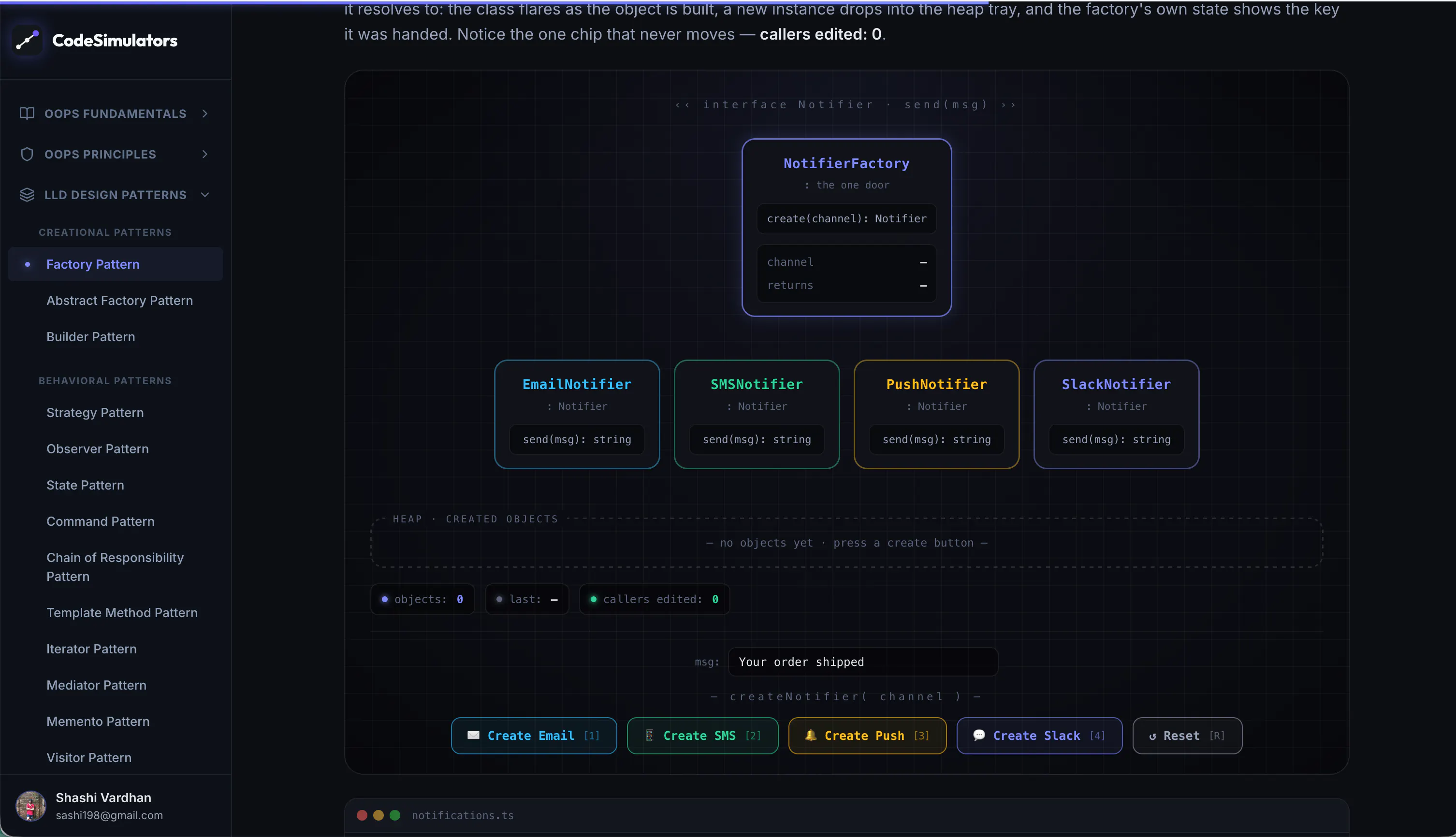Click the create(channel): Notifier method box
1456x837 pixels.
pos(846,218)
